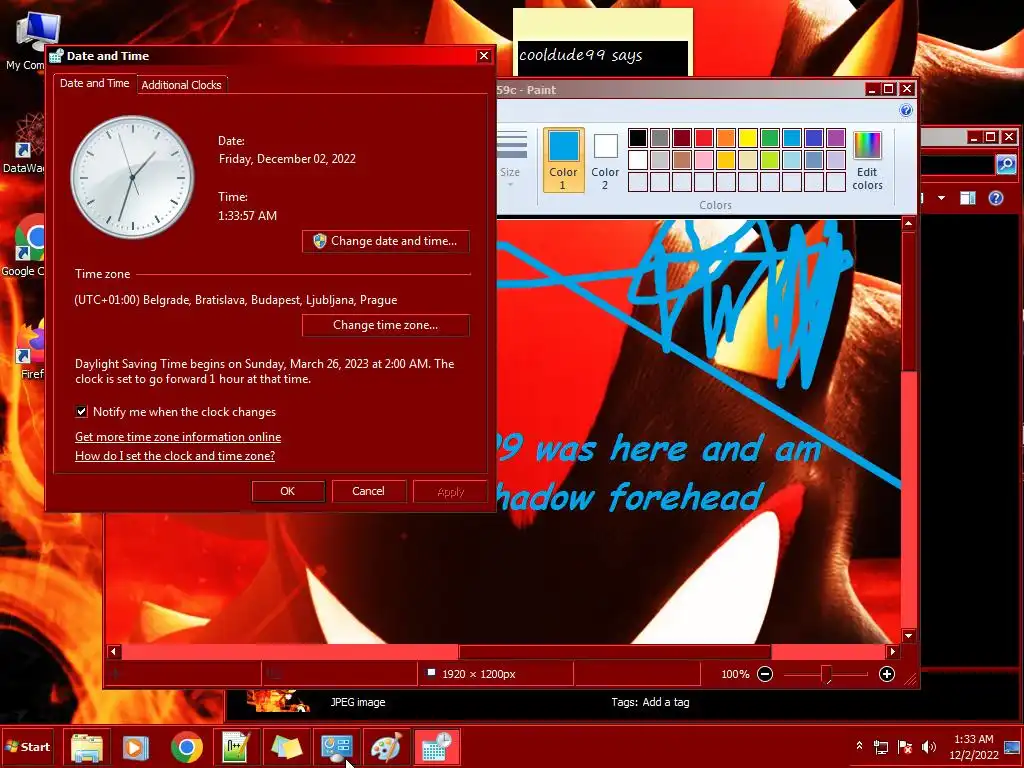Click the JPEG image thumbnail in details pane
The image size is (1024, 768).
pyautogui.click(x=278, y=701)
